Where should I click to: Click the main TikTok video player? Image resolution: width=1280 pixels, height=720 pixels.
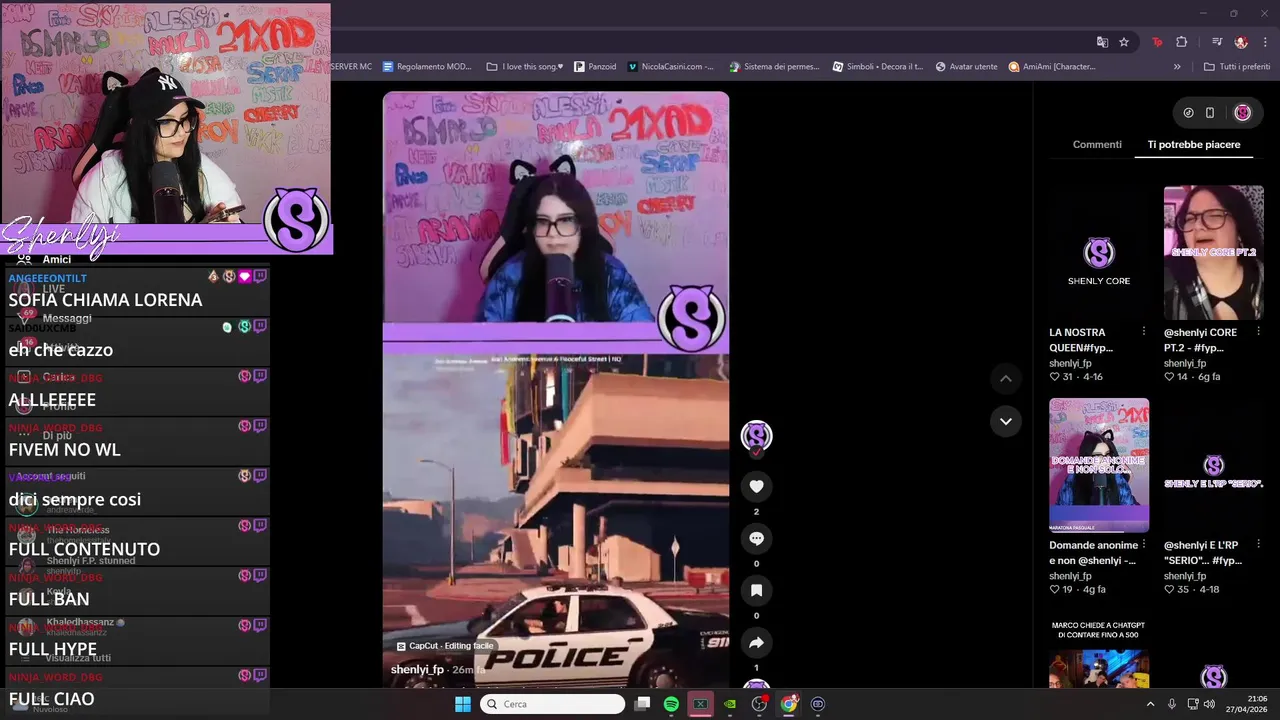point(556,390)
